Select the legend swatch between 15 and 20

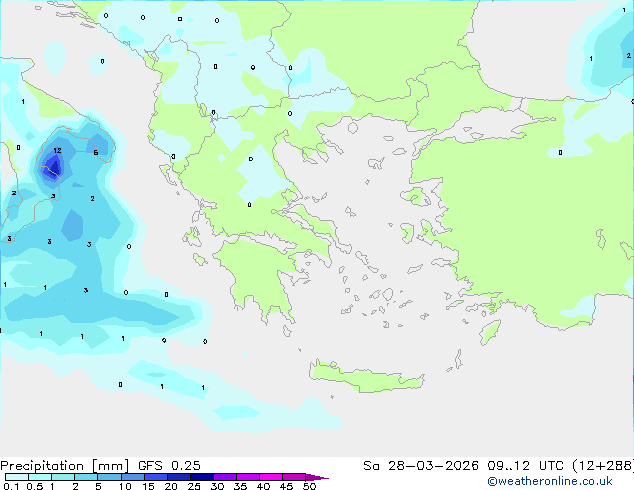point(155,477)
